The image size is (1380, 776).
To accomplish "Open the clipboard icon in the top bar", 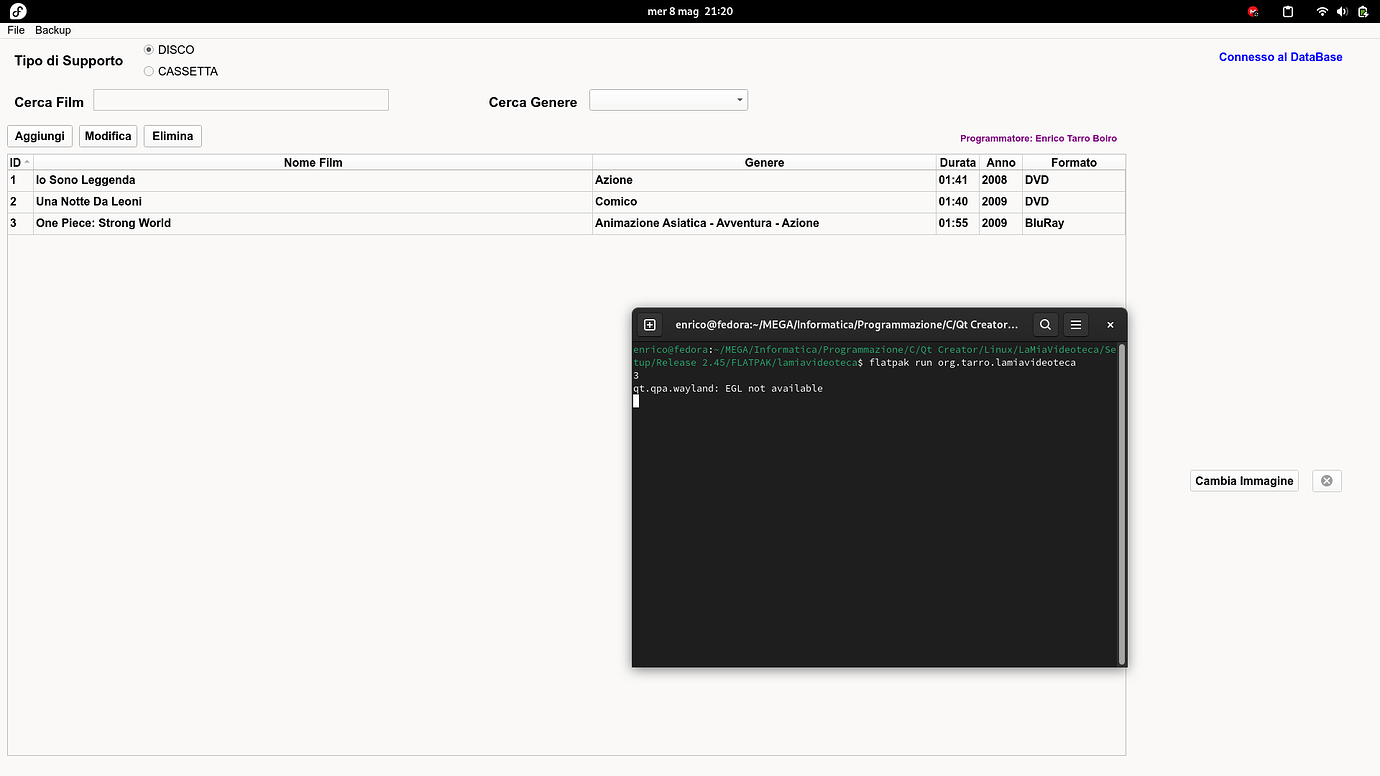I will [x=1287, y=11].
